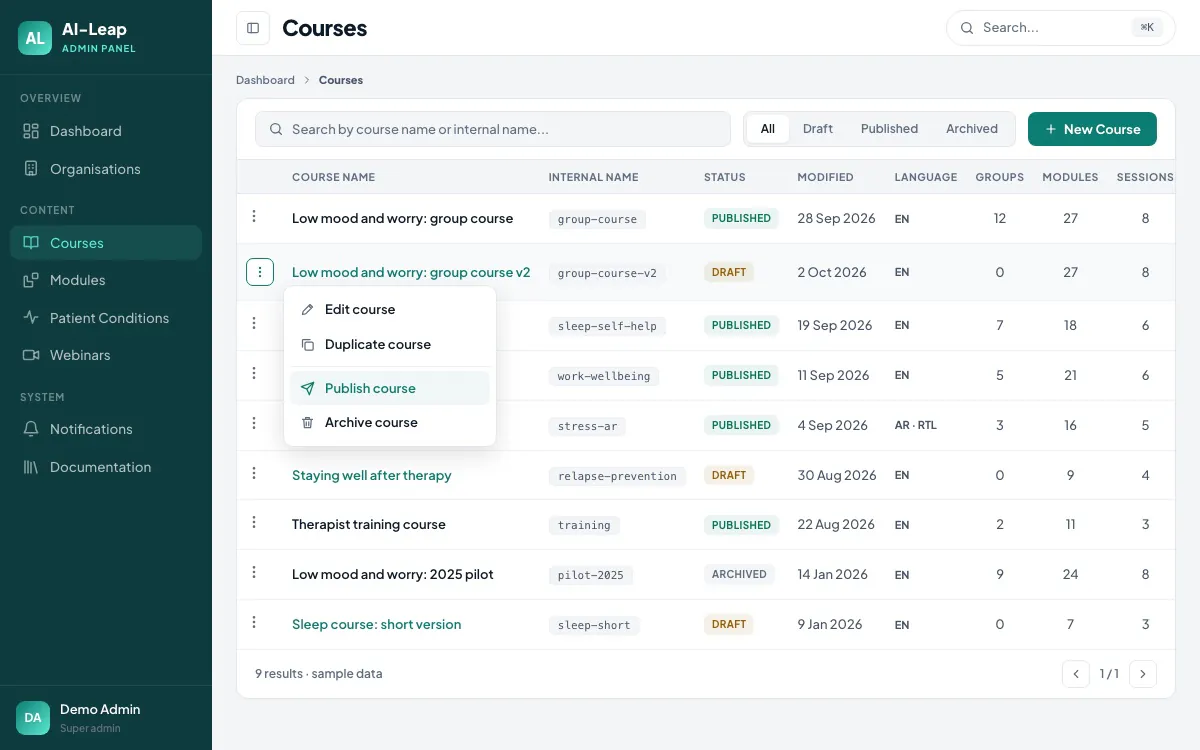Open Webinars in the sidebar
The width and height of the screenshot is (1200, 750).
tap(106, 355)
